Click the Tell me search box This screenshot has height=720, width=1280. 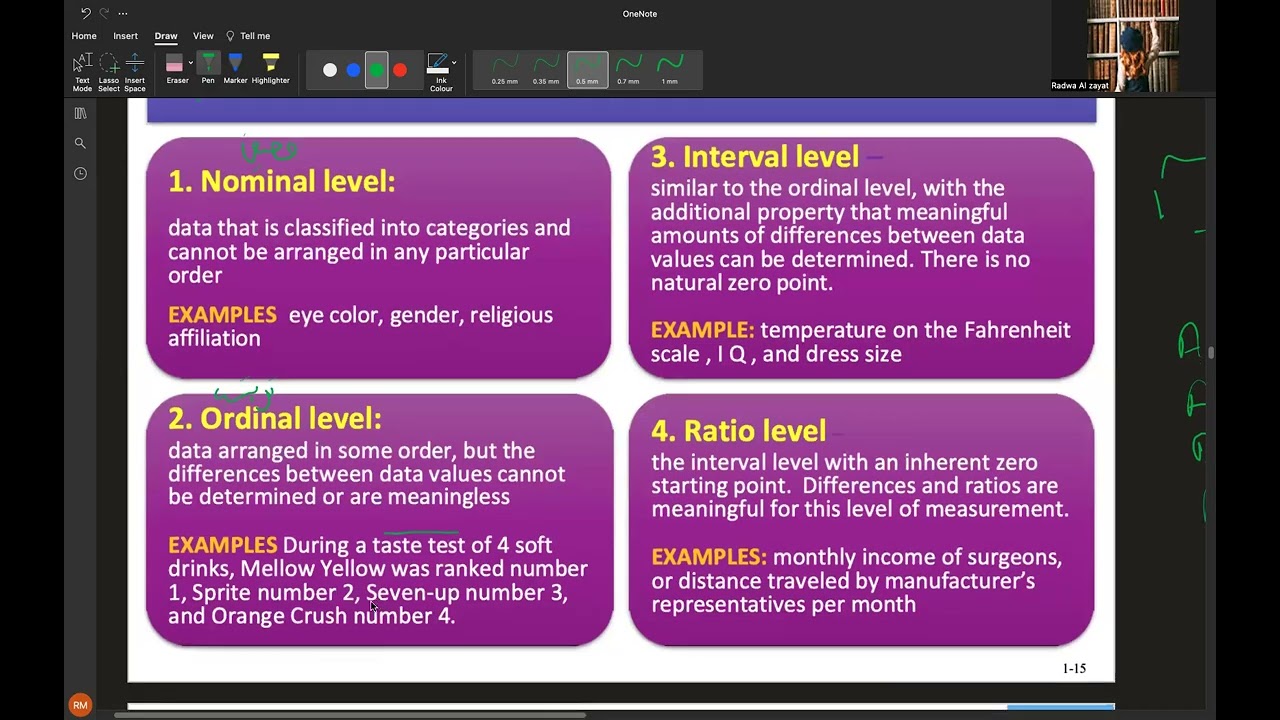pos(249,36)
